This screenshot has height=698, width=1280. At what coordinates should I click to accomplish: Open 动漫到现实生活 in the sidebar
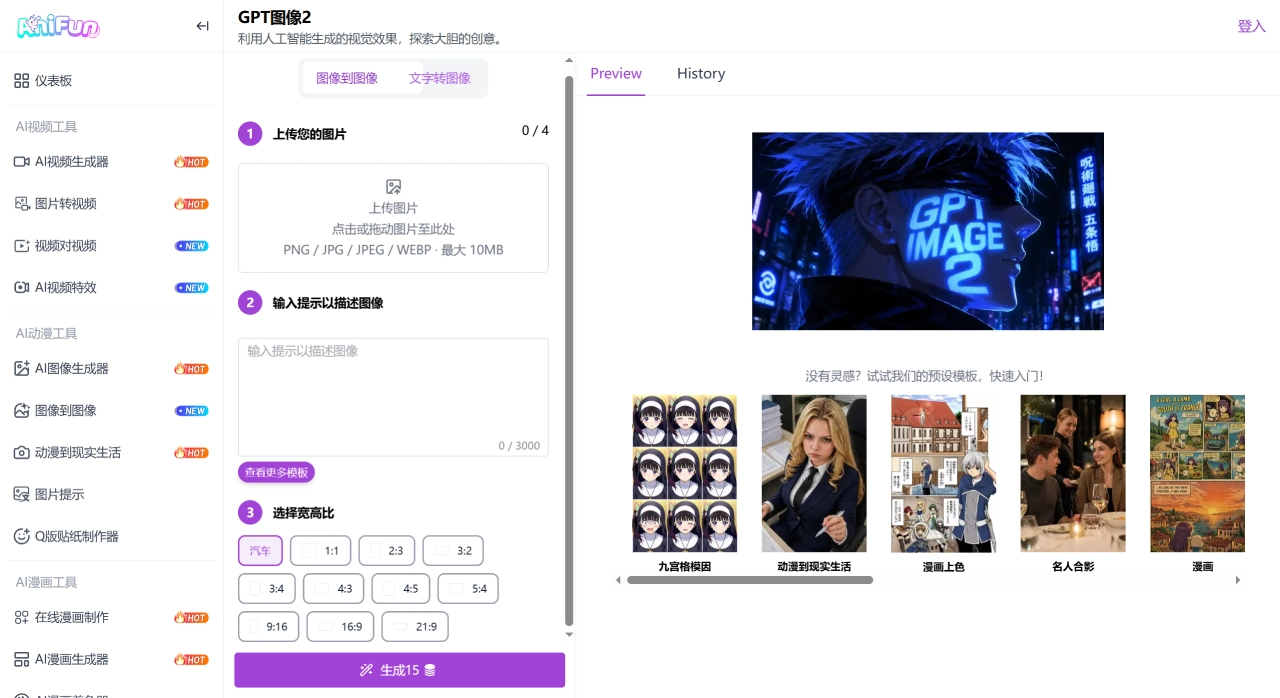(111, 453)
